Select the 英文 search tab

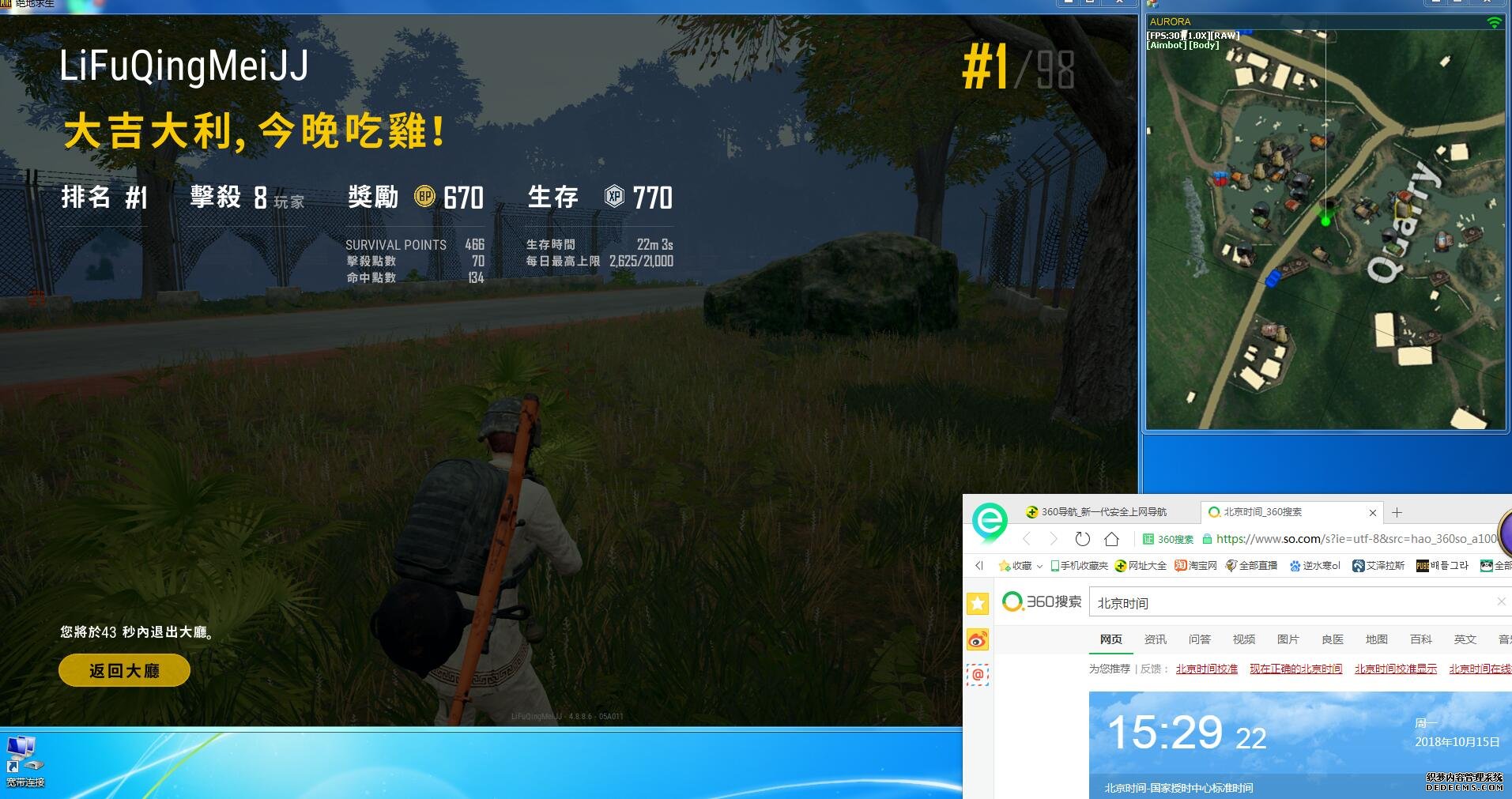pyautogui.click(x=1465, y=639)
